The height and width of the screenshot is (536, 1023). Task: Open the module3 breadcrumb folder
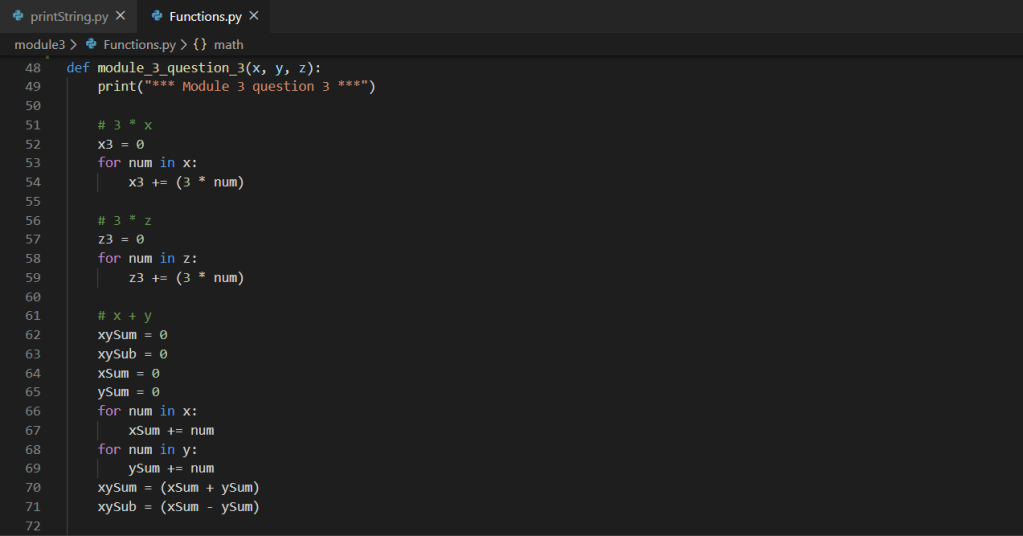39,44
